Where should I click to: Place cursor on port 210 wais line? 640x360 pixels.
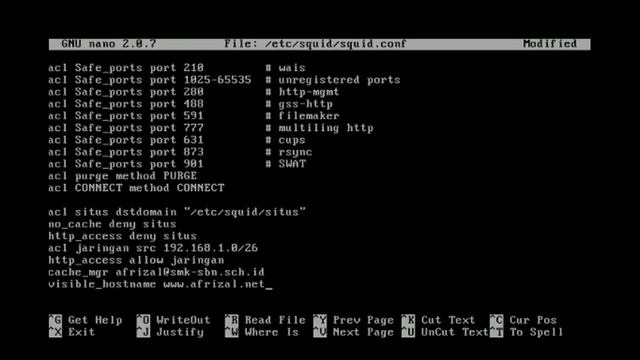click(177, 68)
